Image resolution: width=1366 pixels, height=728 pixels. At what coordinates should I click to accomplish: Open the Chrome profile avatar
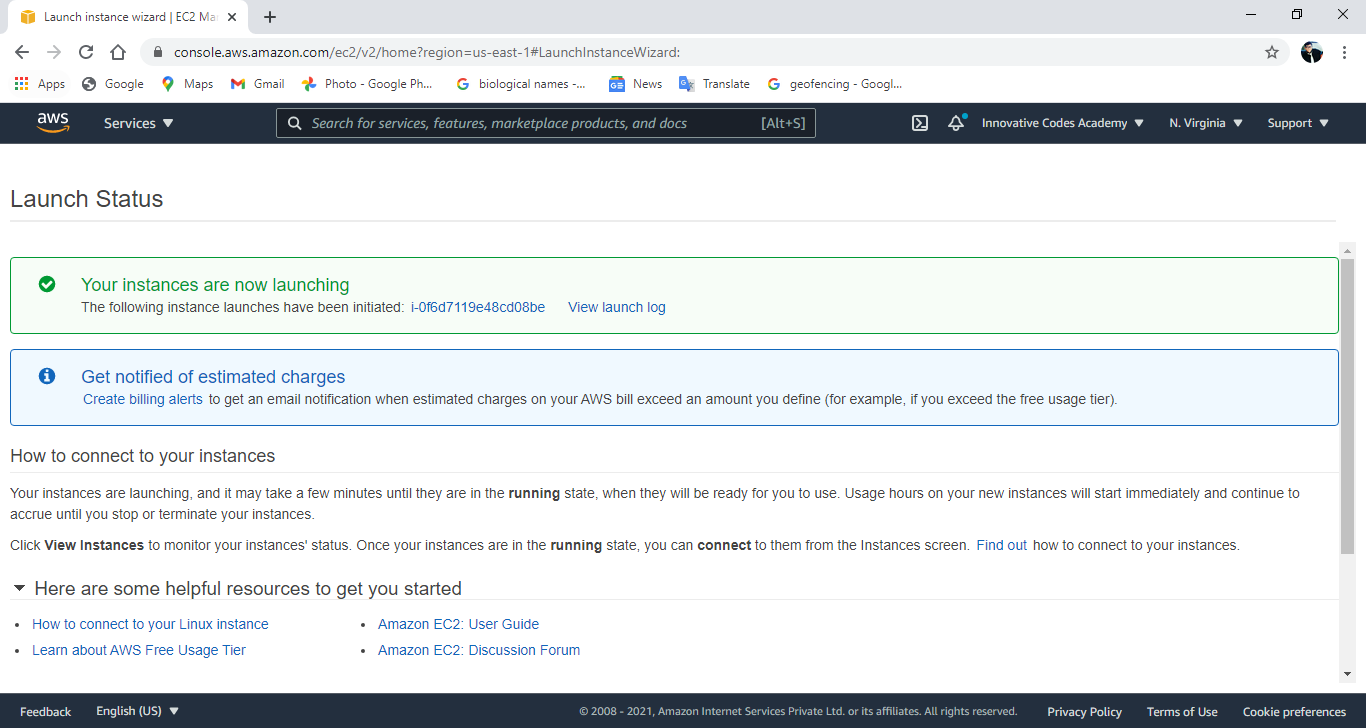1311,51
